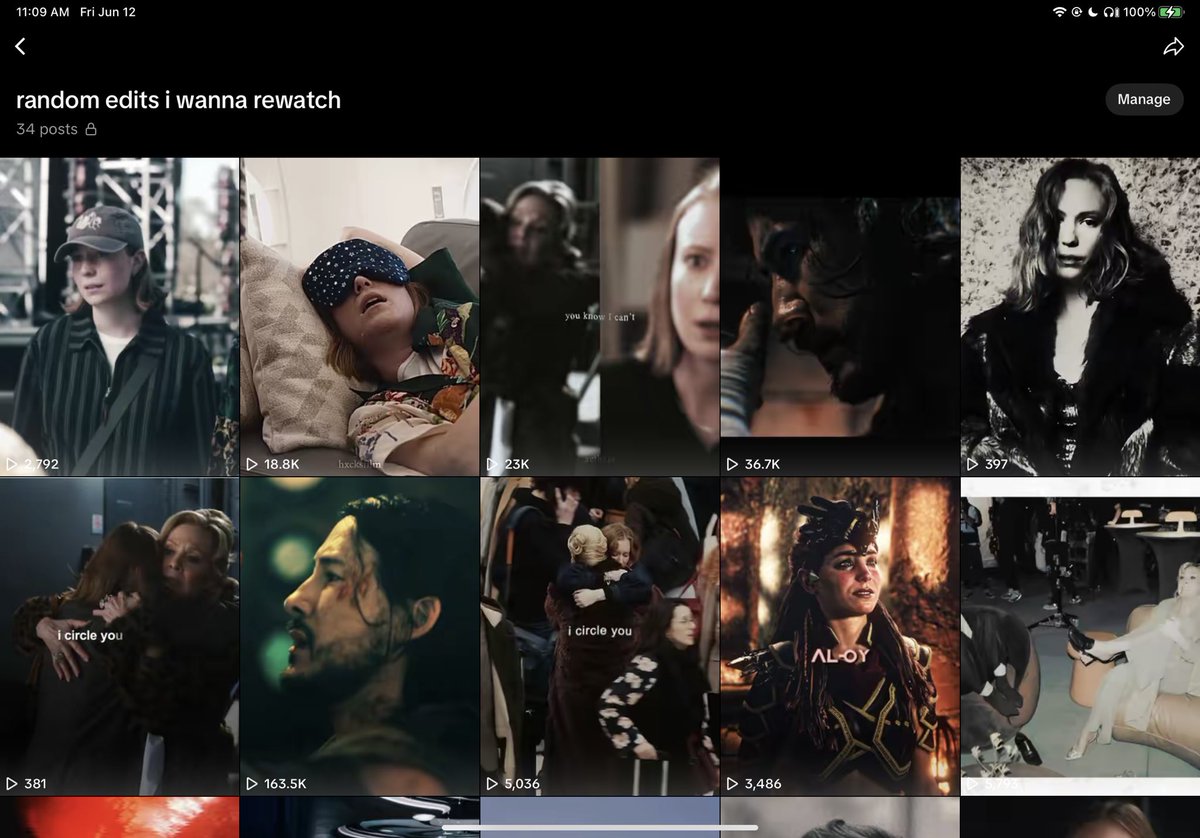Tap the play icon next to 163.5K
This screenshot has height=838, width=1200.
[x=252, y=784]
